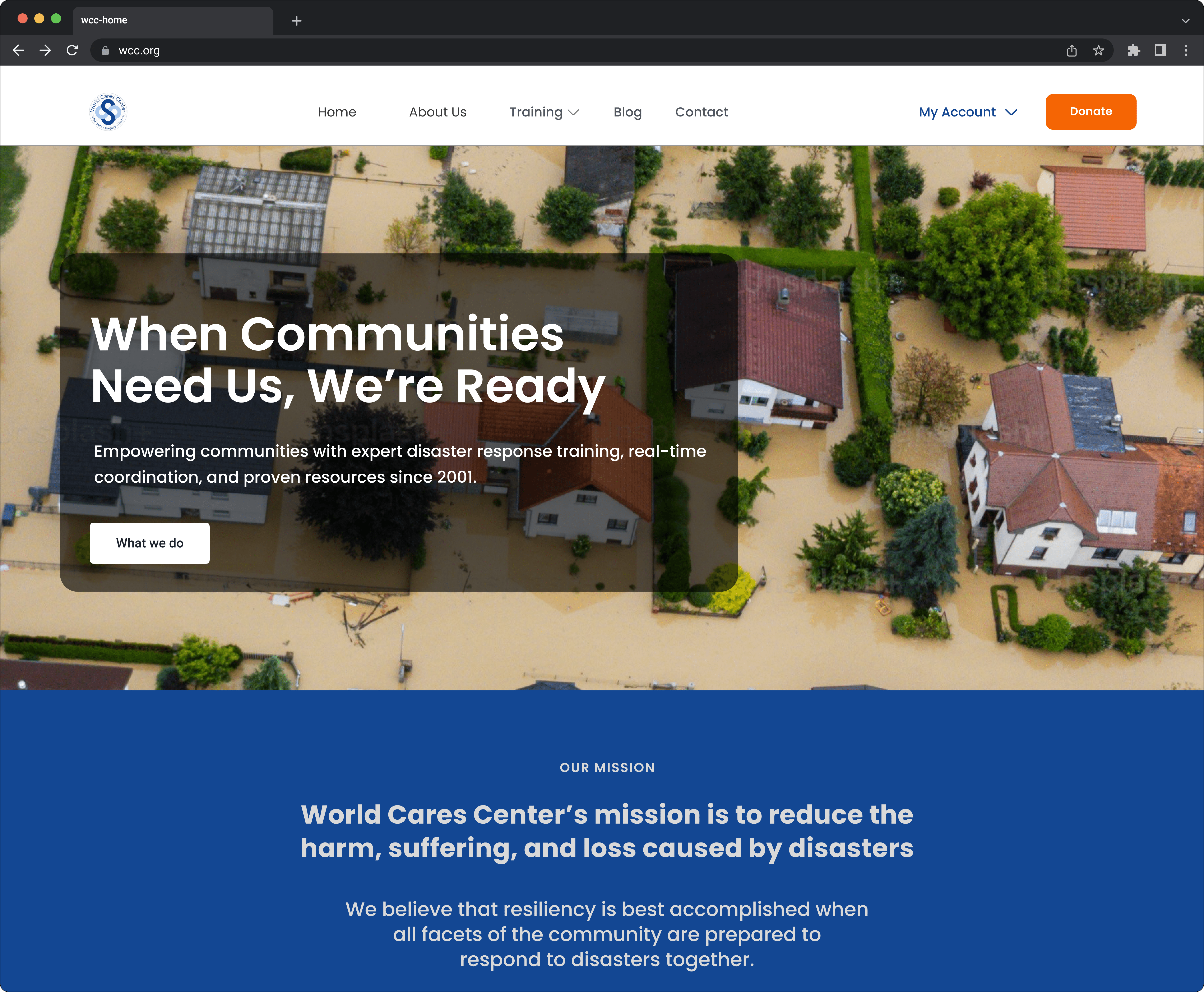
Task: Click inside the address bar
Action: click(x=343, y=50)
